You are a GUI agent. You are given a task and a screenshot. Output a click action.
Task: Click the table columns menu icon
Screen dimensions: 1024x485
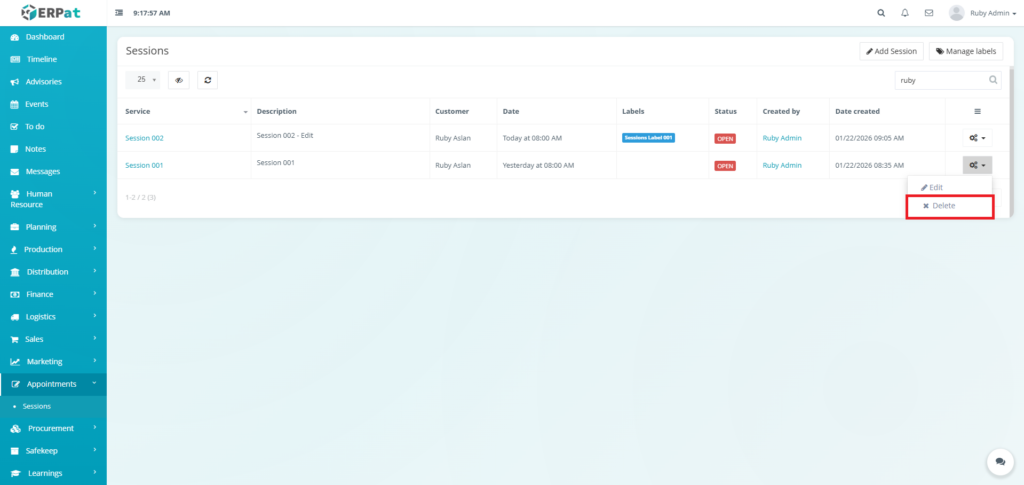(977, 111)
